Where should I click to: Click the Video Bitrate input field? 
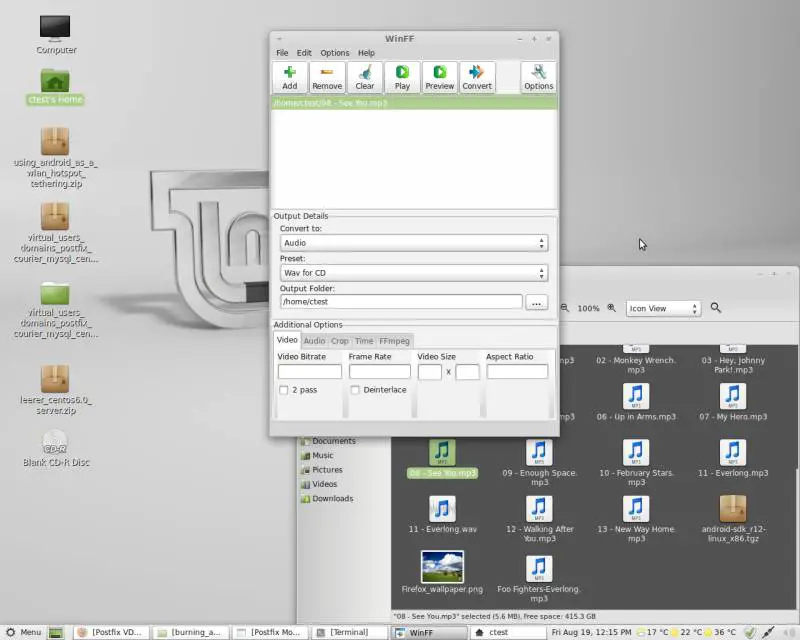(x=309, y=372)
